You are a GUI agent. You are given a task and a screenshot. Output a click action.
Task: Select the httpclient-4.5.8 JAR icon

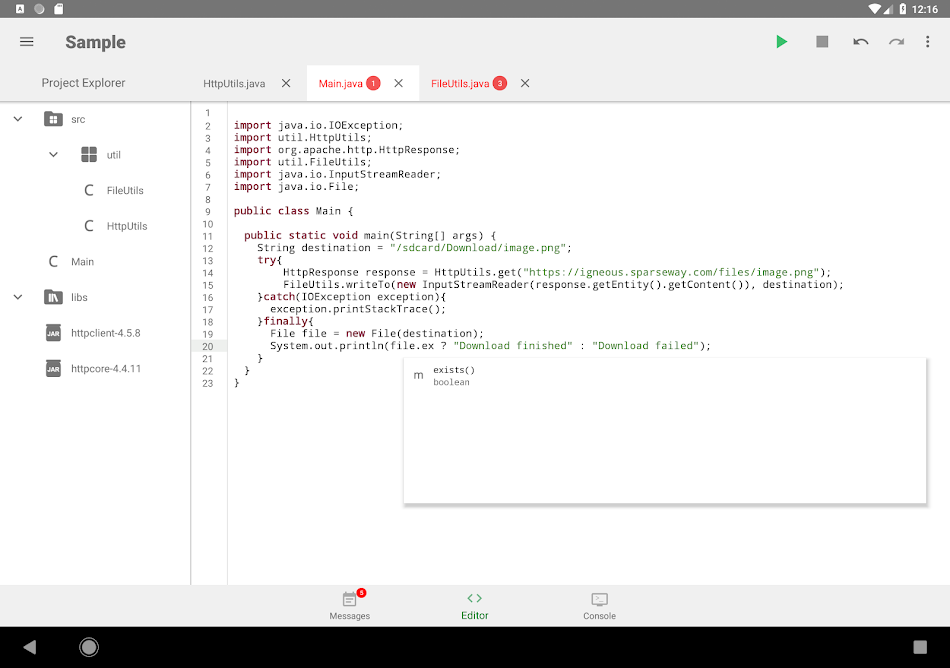pos(53,332)
